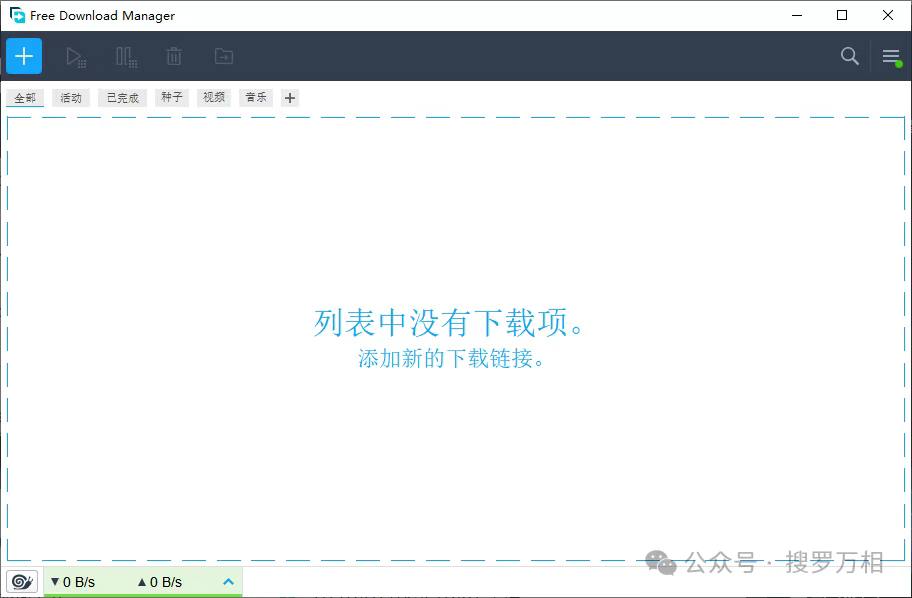Screen dimensions: 912x598
Task: Open the 音乐 music tab
Action: [x=255, y=97]
